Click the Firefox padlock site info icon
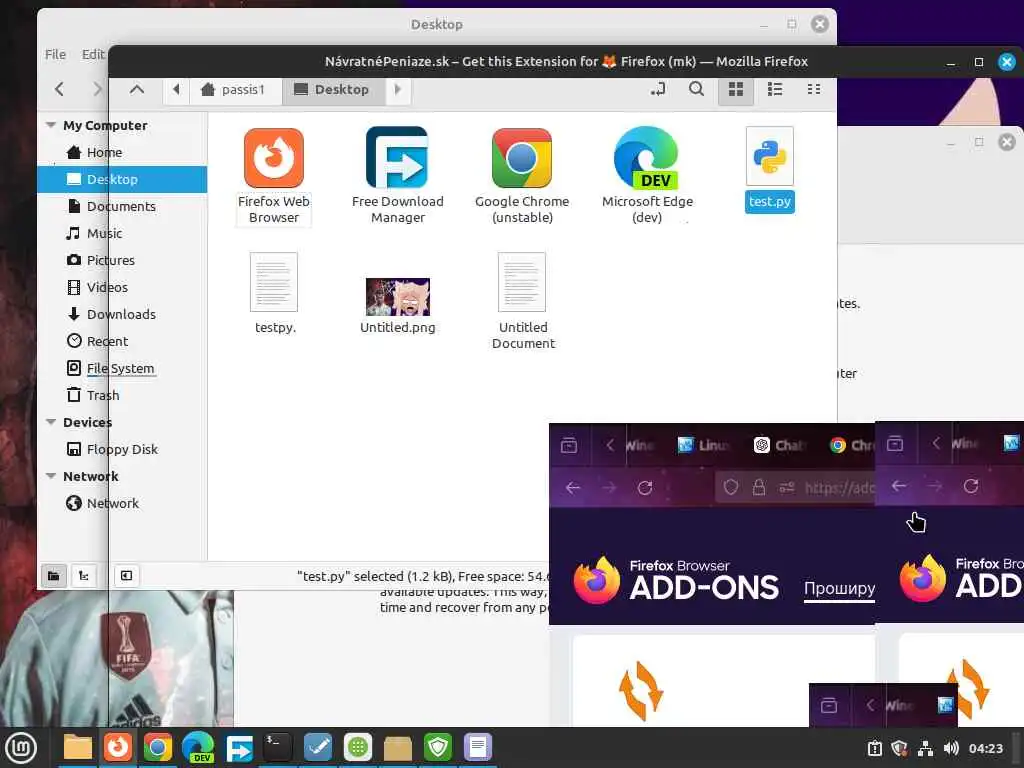 point(759,488)
